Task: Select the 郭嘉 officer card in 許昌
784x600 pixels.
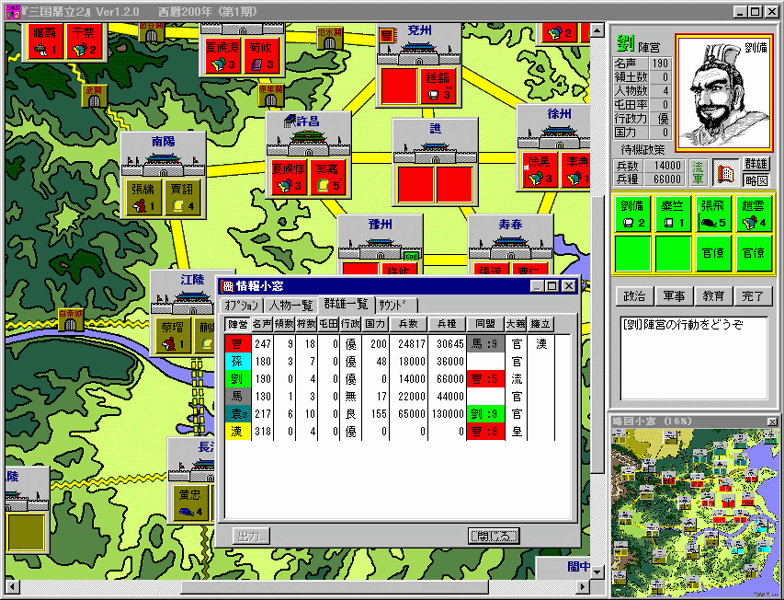Action: 328,177
